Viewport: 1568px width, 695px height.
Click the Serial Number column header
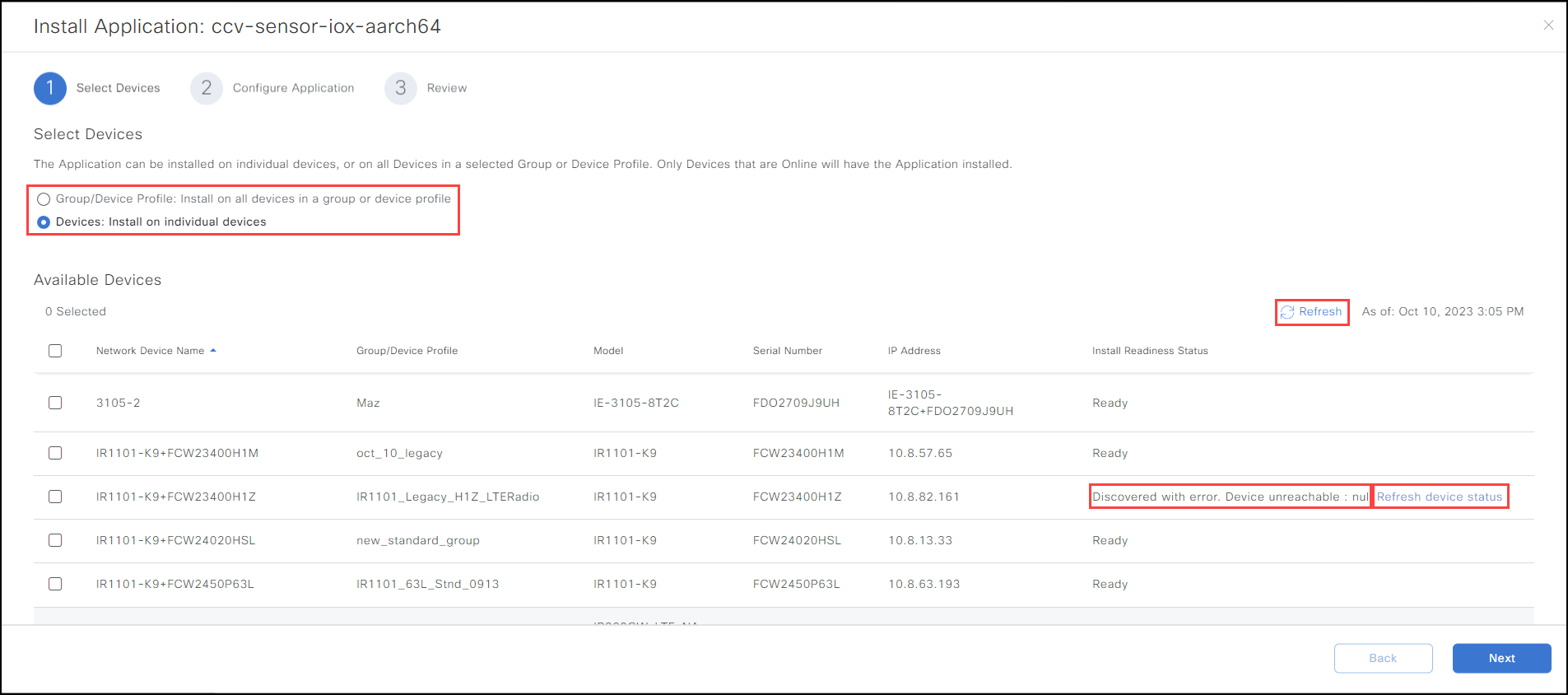click(787, 351)
